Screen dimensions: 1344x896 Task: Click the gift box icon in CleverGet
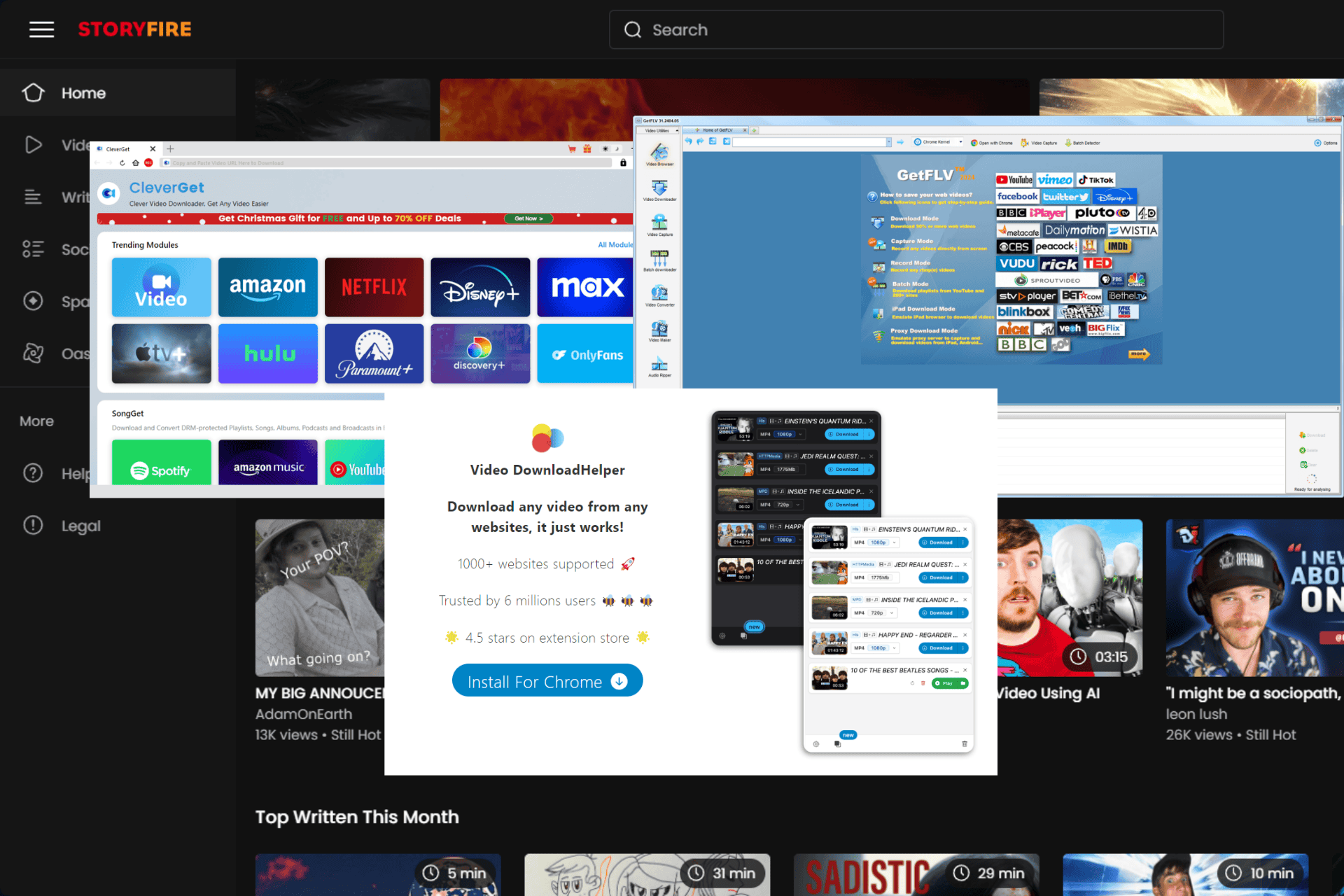click(587, 149)
